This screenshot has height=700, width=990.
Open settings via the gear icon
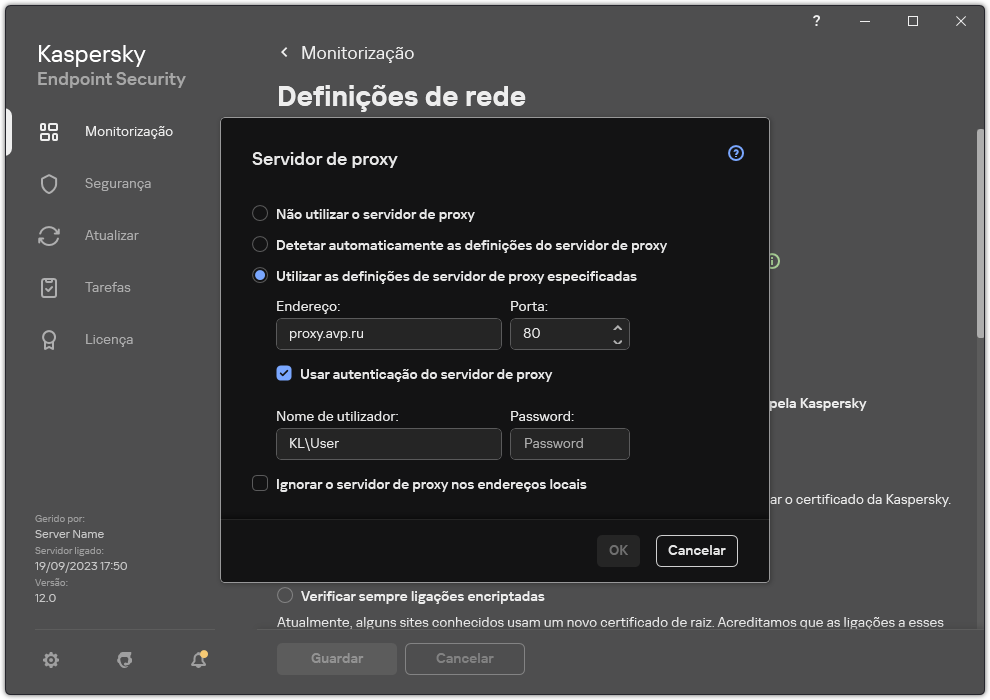(50, 660)
